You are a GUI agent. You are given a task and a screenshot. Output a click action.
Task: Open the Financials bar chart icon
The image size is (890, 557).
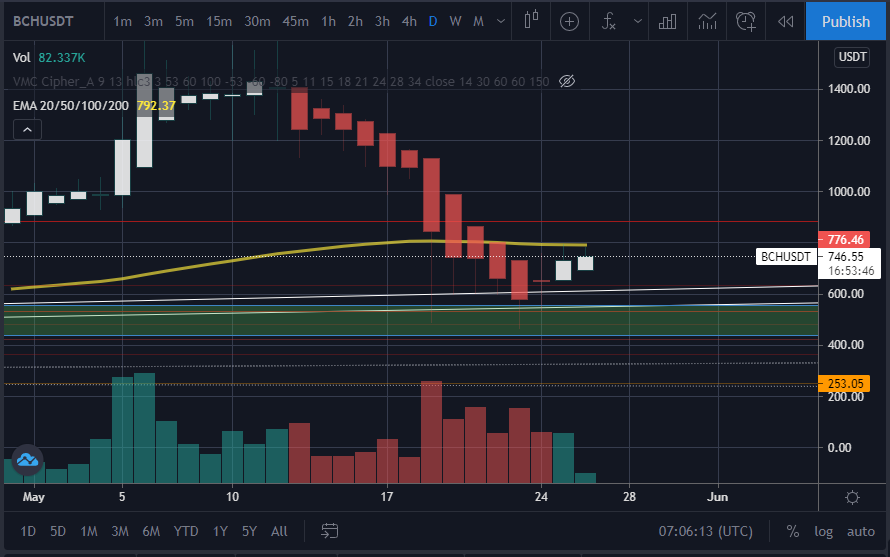point(668,21)
